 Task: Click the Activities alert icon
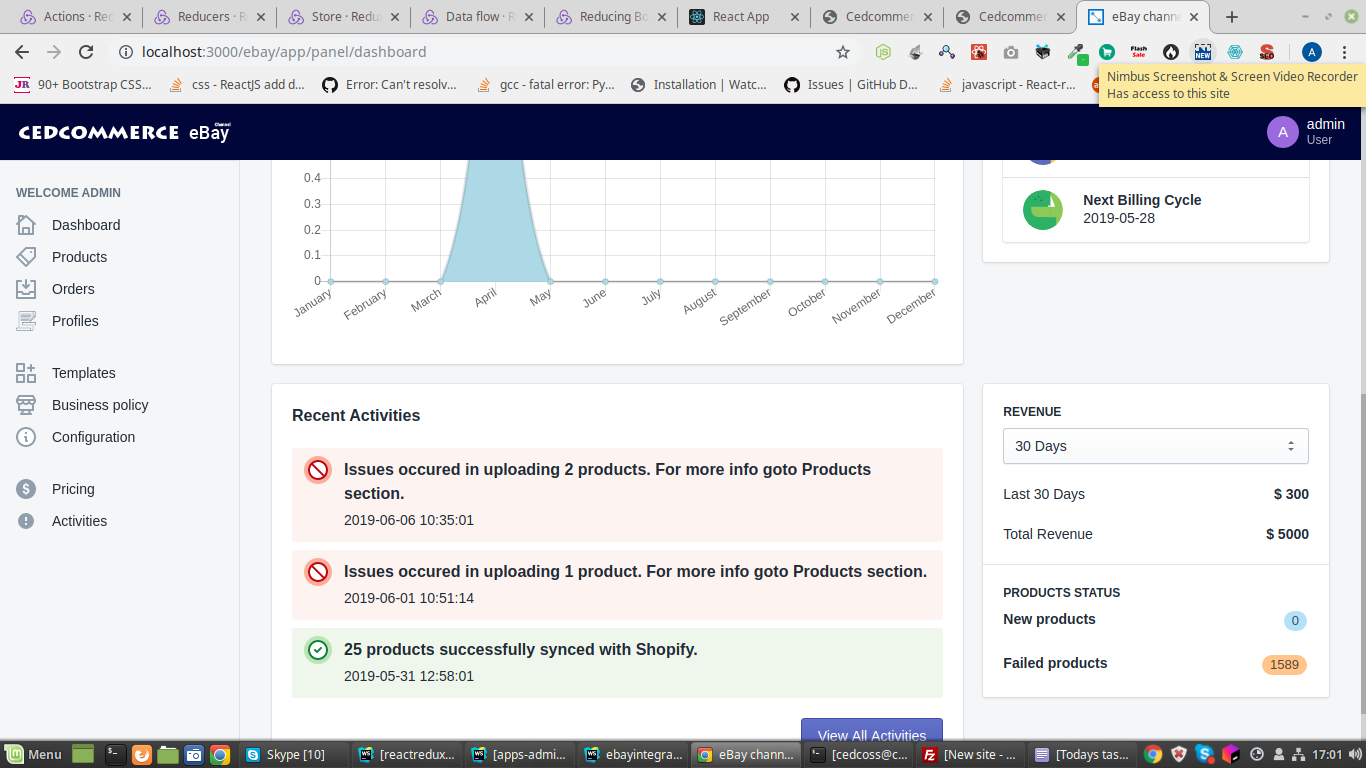[26, 521]
